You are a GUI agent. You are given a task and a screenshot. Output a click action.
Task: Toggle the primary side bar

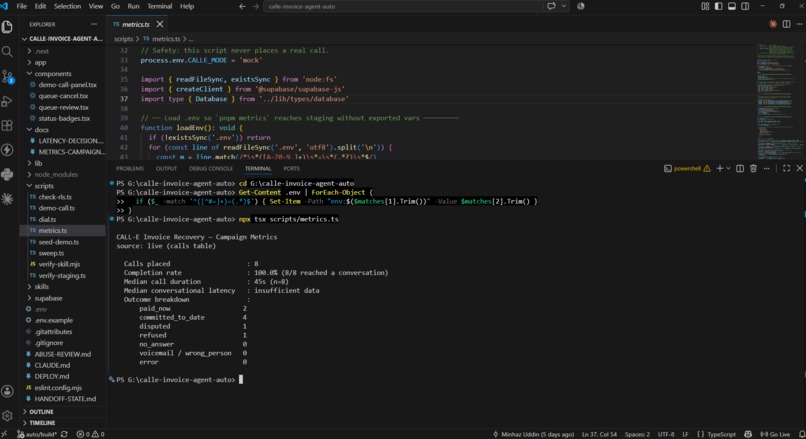(x=719, y=6)
